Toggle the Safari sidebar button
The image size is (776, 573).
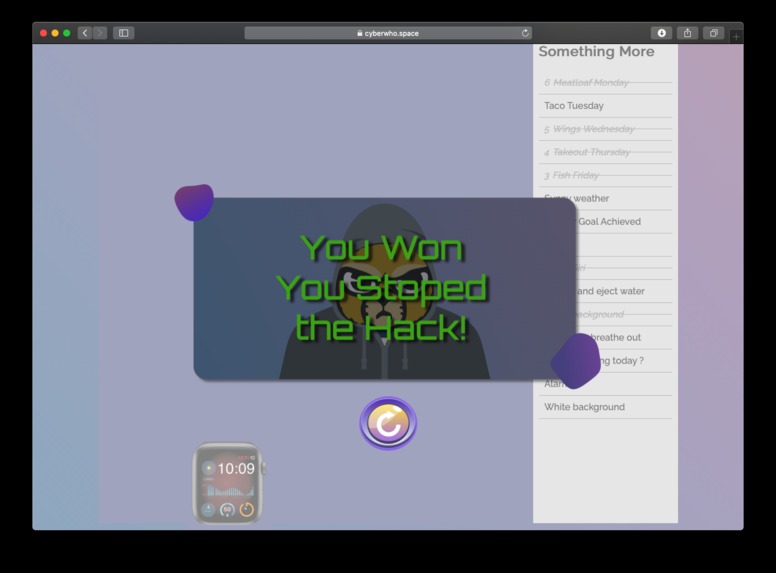point(124,33)
